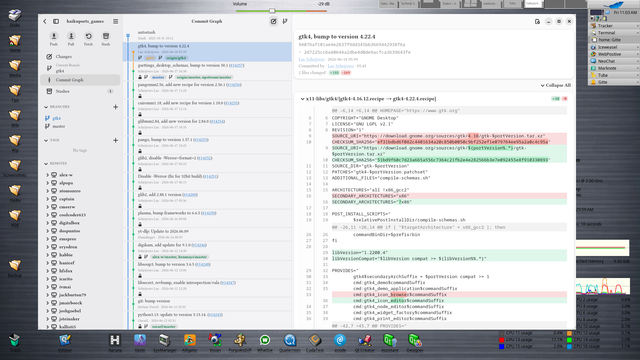Open pull request link #14247
The height and width of the screenshot is (360, 640).
click(x=228, y=282)
